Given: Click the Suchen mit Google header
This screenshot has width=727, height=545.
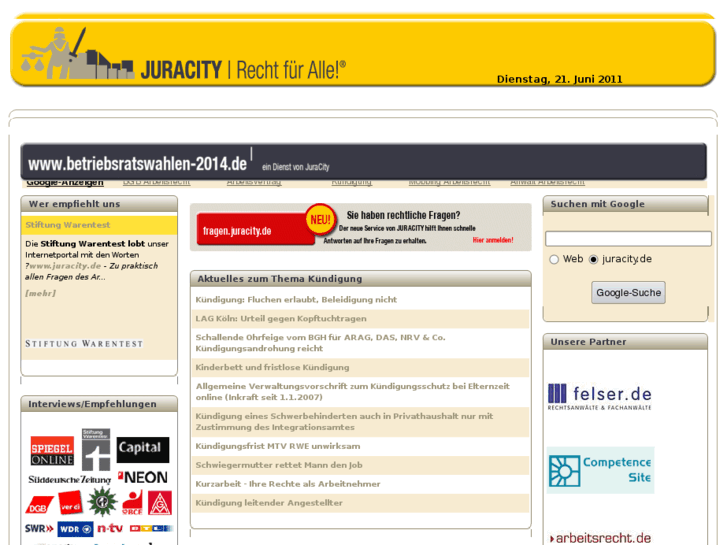Looking at the screenshot, I should tap(625, 204).
